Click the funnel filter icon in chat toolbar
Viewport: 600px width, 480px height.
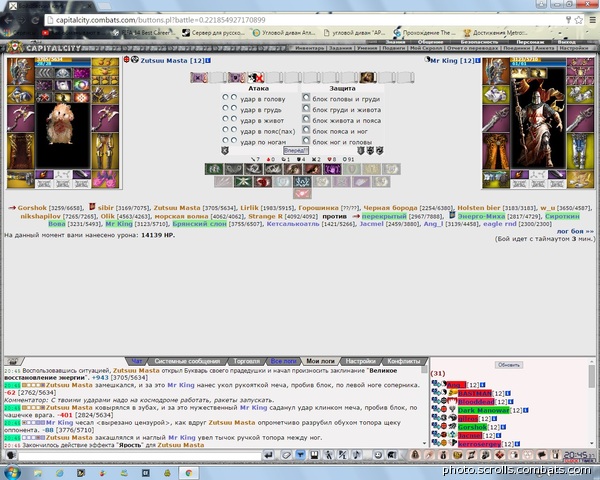pyautogui.click(x=300, y=455)
